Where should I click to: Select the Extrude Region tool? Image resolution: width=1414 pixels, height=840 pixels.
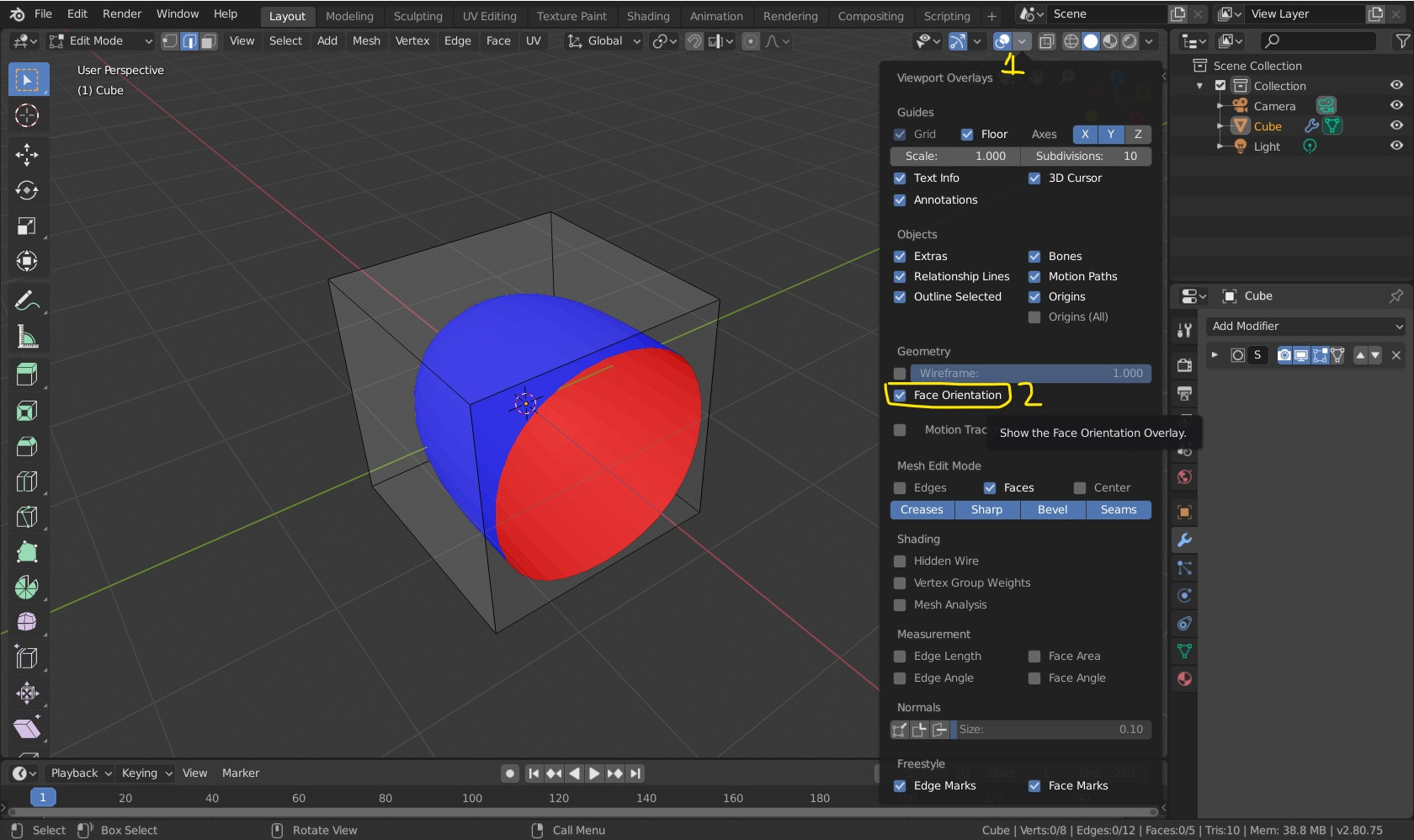click(x=27, y=374)
